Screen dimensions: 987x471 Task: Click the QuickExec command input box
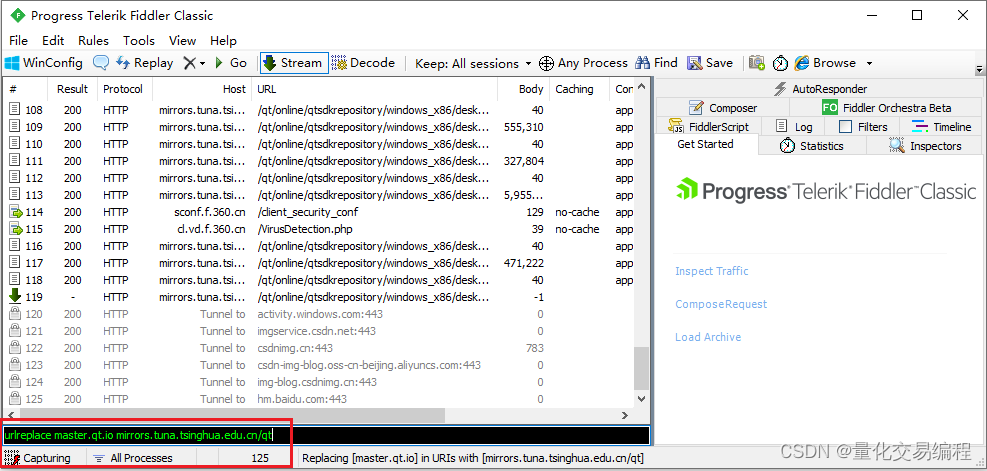326,435
